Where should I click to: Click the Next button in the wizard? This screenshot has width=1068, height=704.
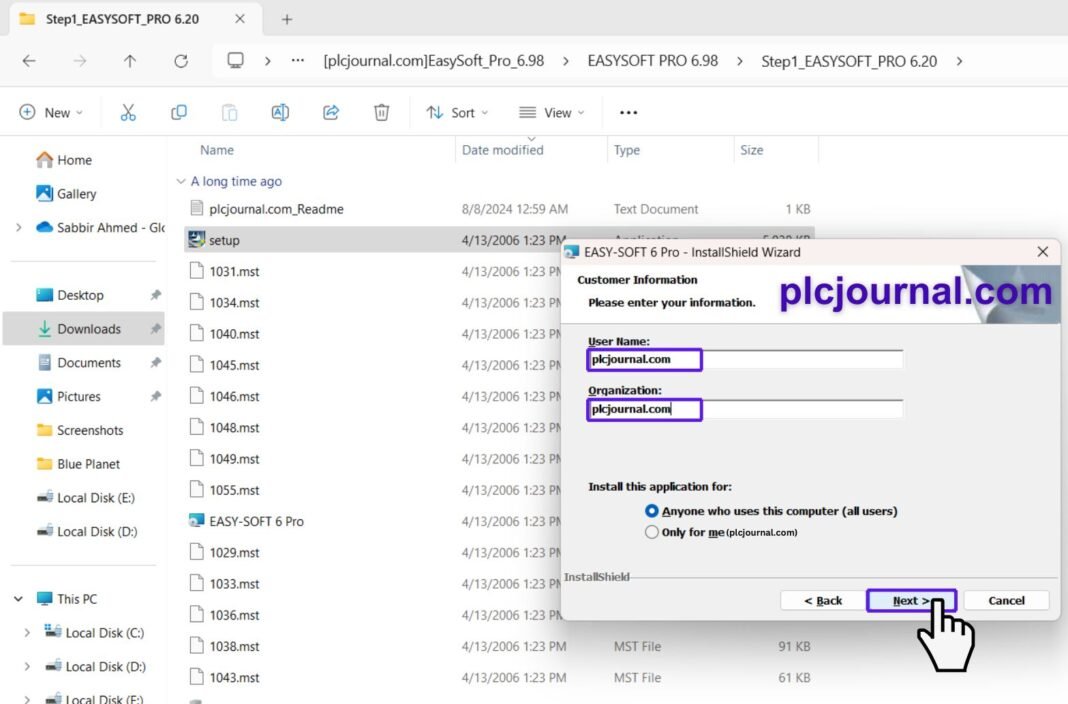point(910,600)
